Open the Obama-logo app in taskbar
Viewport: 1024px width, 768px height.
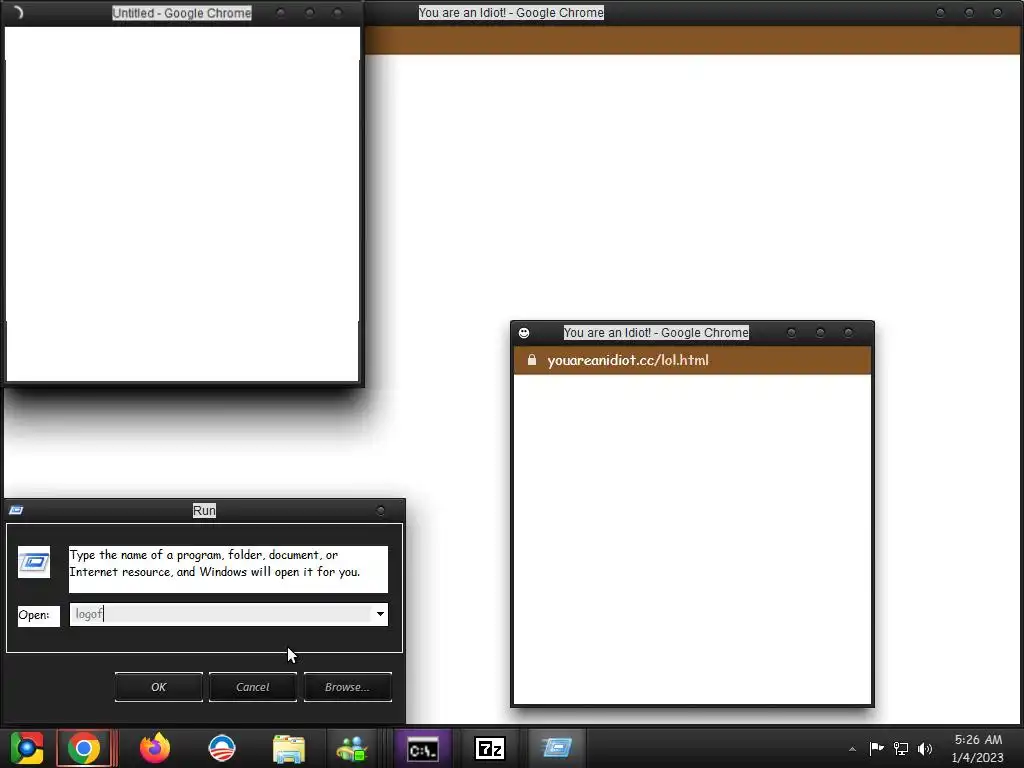(x=221, y=748)
